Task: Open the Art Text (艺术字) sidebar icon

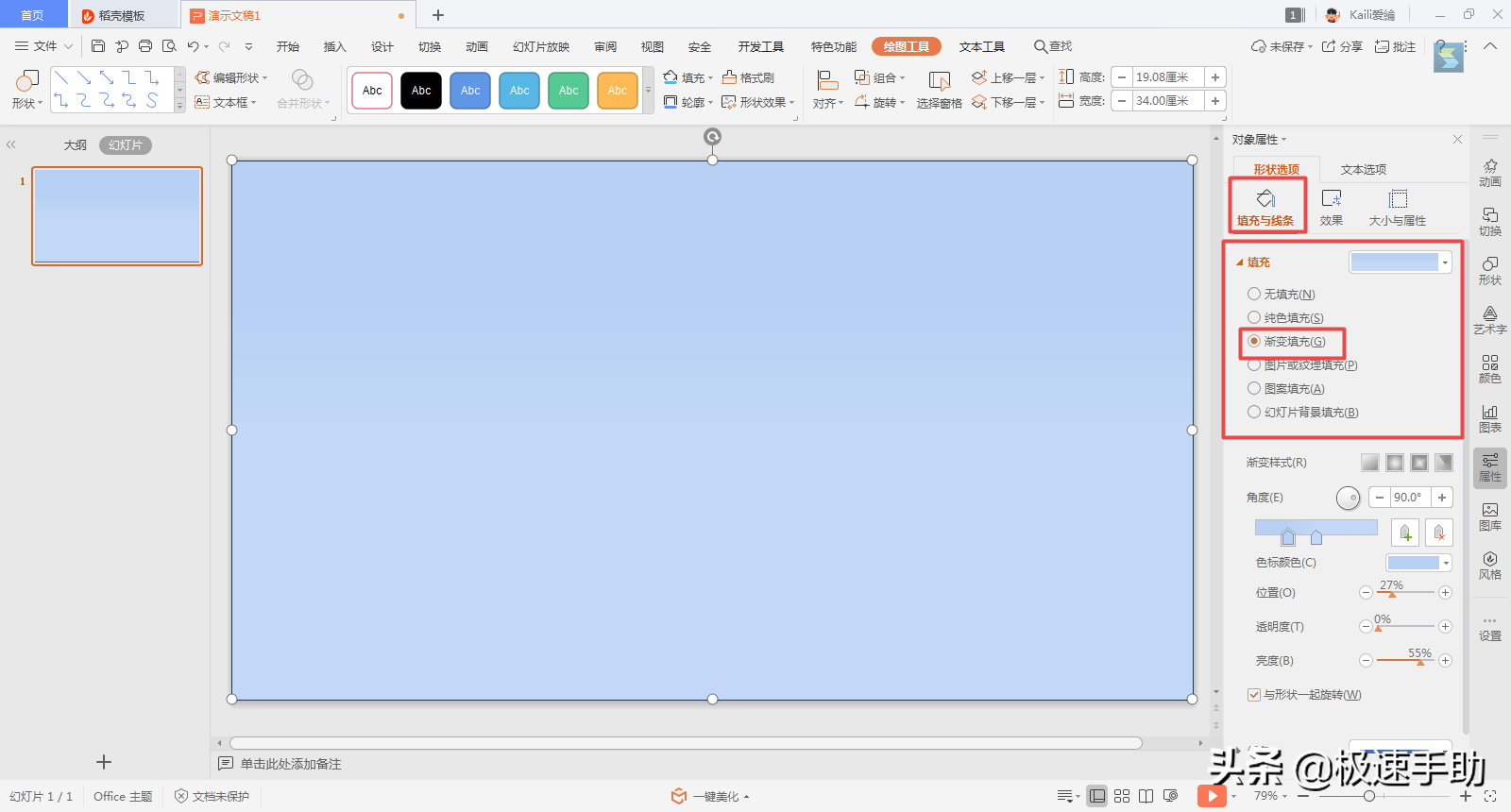Action: [1489, 320]
